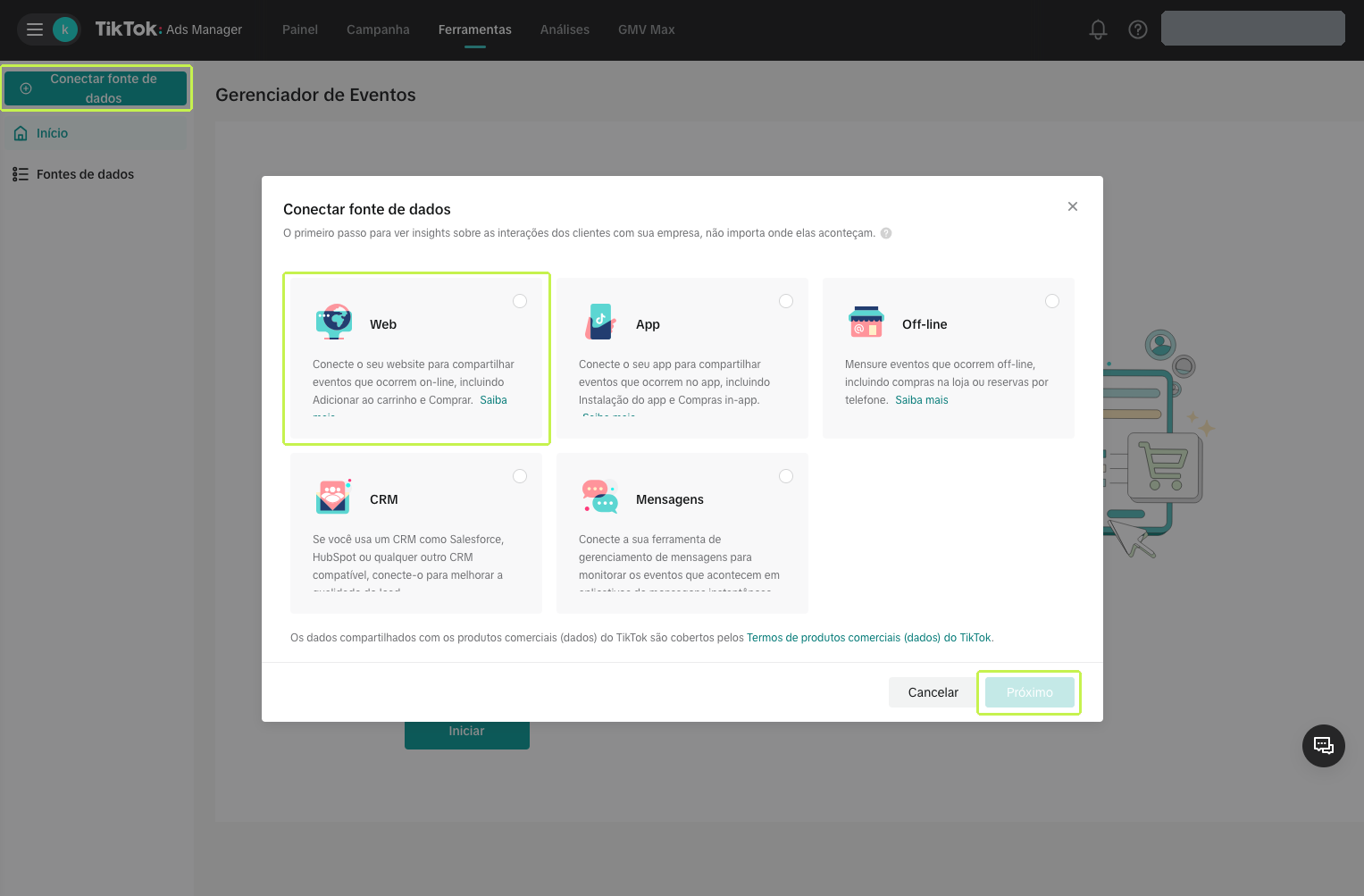Open the Painel tab
This screenshot has height=896, width=1364.
click(300, 29)
